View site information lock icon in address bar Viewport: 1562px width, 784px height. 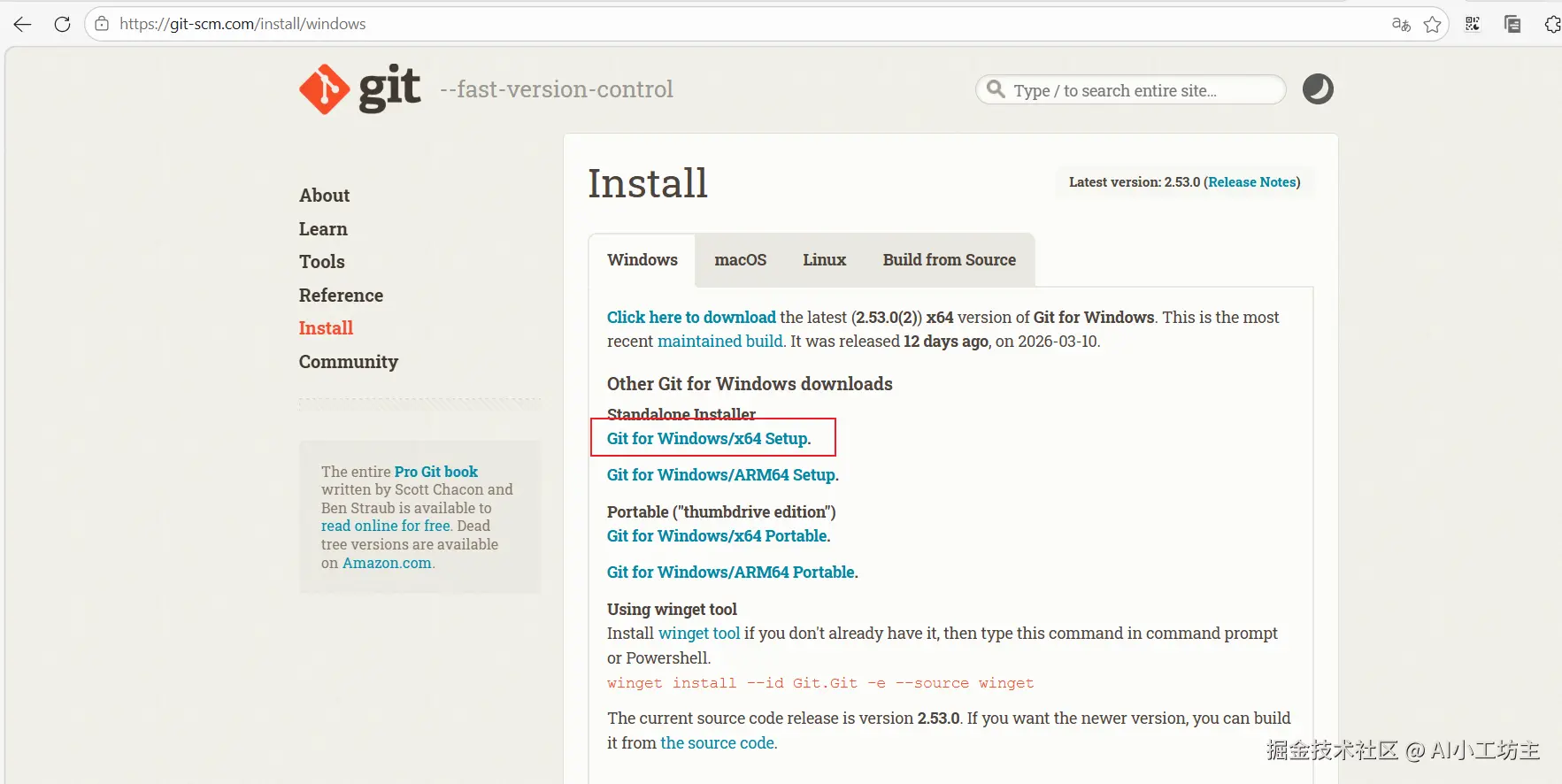(x=102, y=24)
